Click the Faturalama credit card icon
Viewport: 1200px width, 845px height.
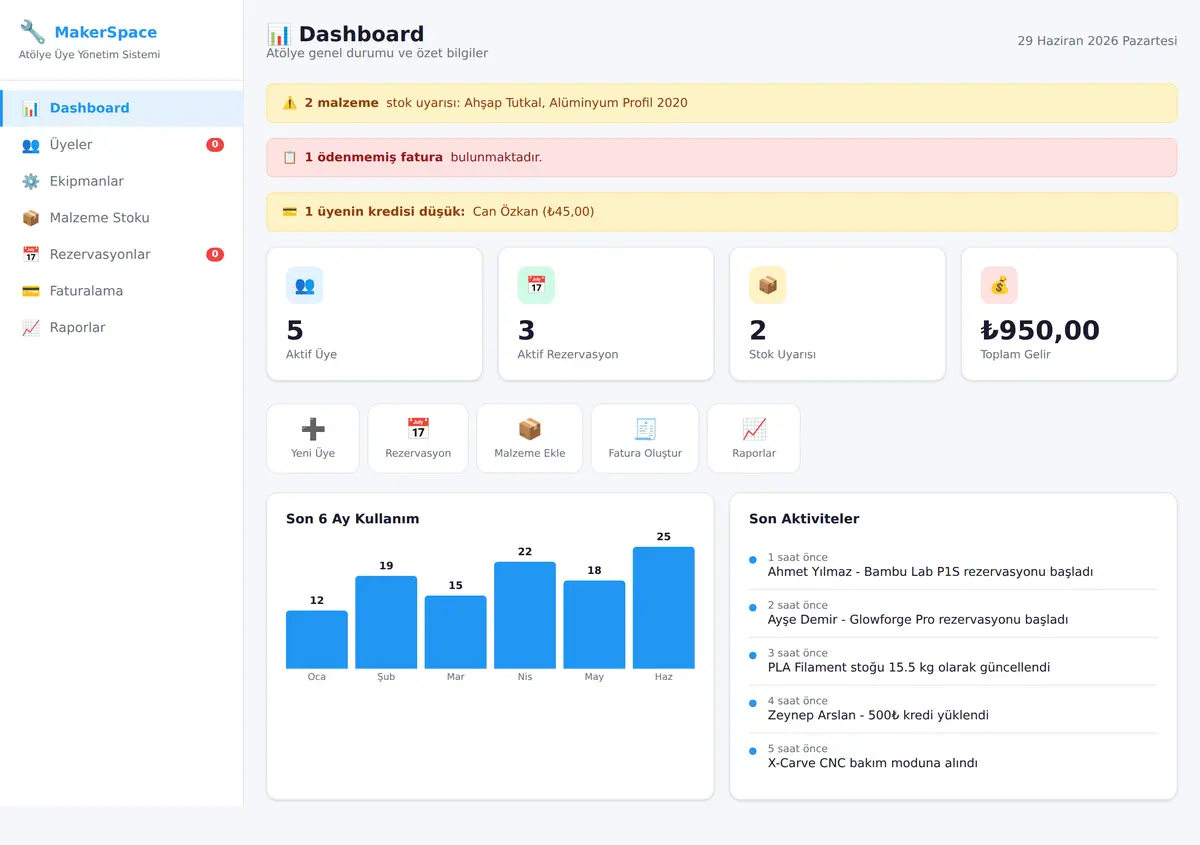pos(31,291)
